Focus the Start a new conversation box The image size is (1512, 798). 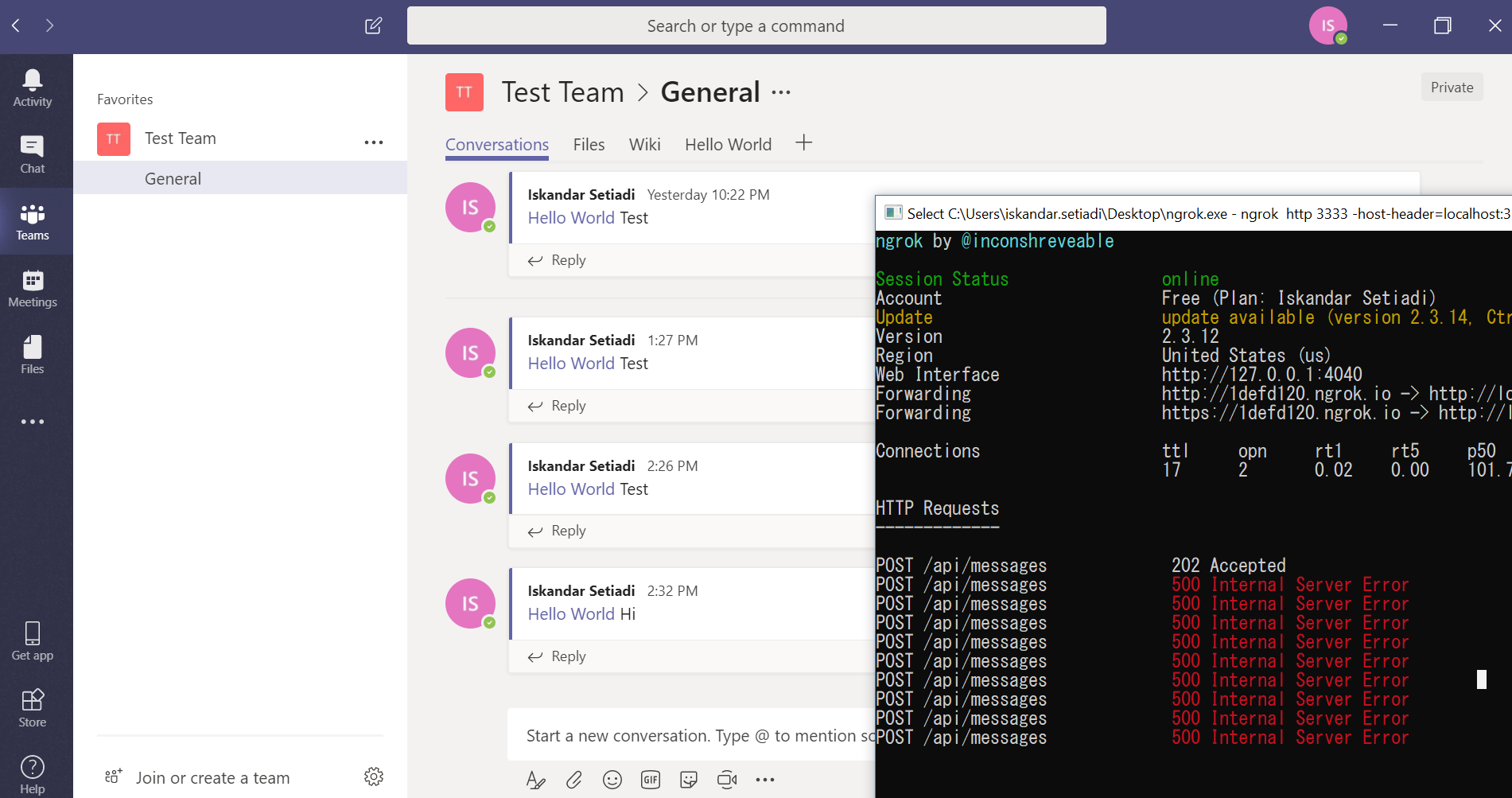(692, 735)
